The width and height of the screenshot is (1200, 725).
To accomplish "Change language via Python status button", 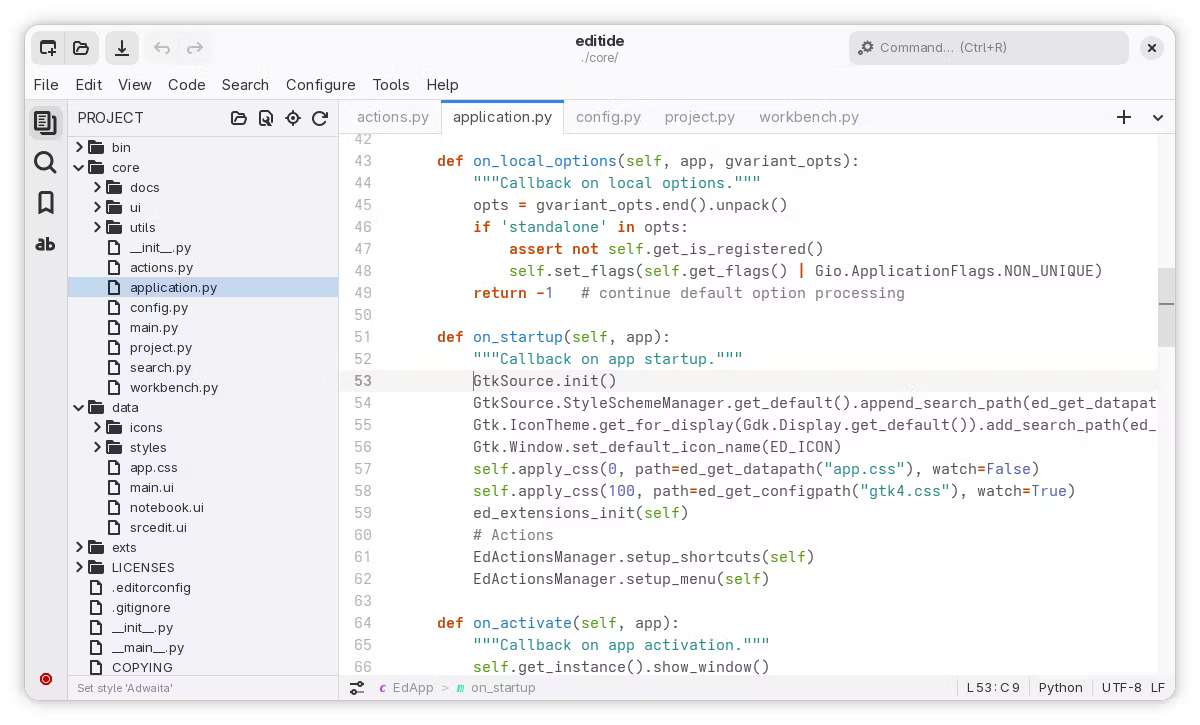I will point(1060,688).
